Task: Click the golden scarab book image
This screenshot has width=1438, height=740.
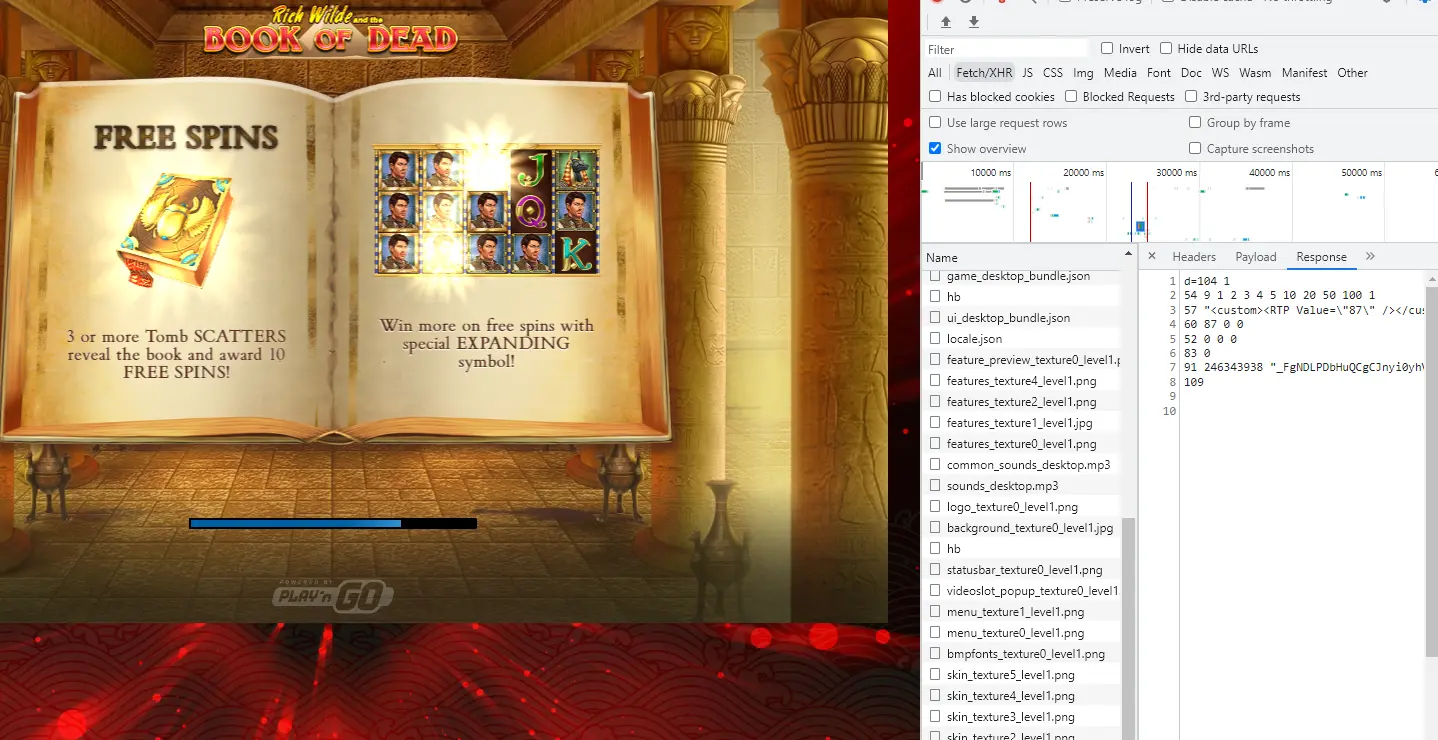Action: (175, 232)
